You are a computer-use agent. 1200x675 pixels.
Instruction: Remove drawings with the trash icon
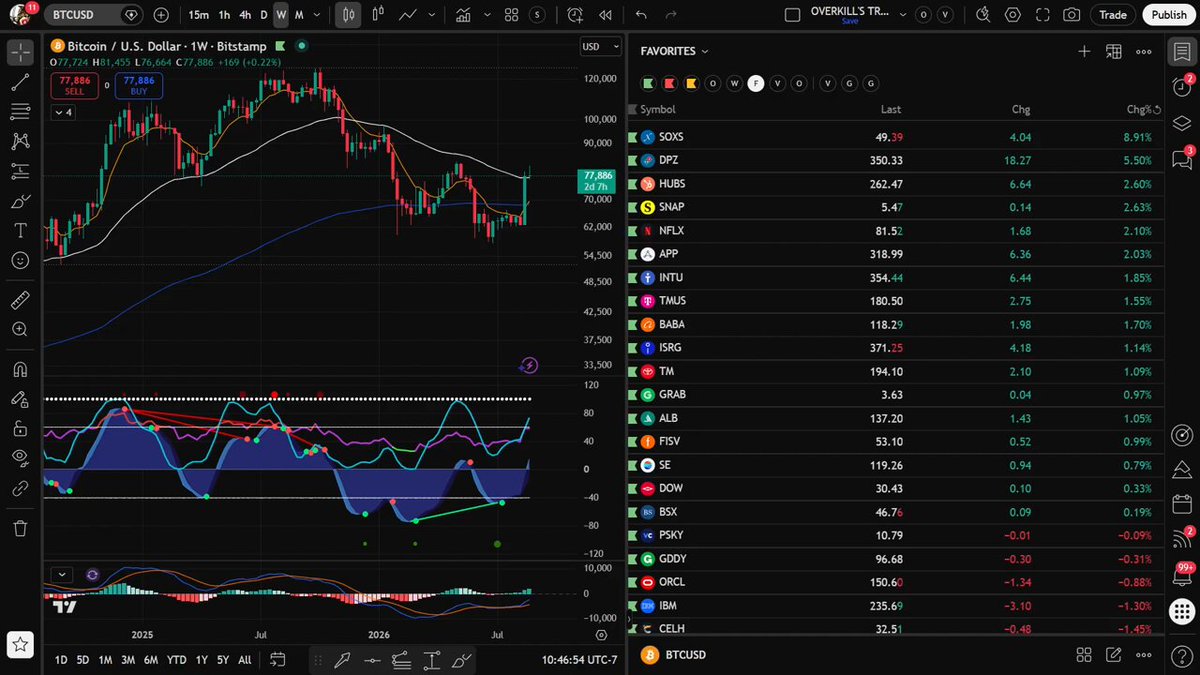[x=21, y=528]
